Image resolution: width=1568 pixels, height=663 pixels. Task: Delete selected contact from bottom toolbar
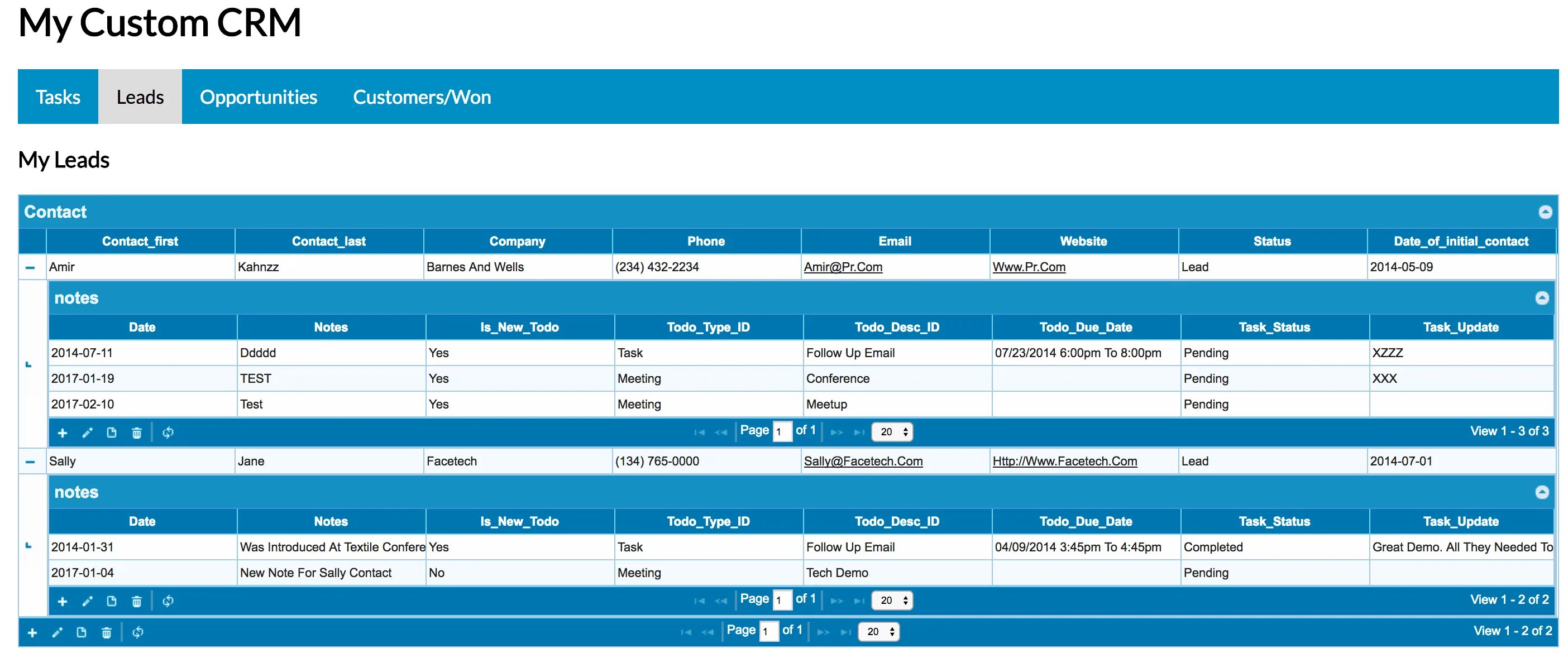pos(107,633)
